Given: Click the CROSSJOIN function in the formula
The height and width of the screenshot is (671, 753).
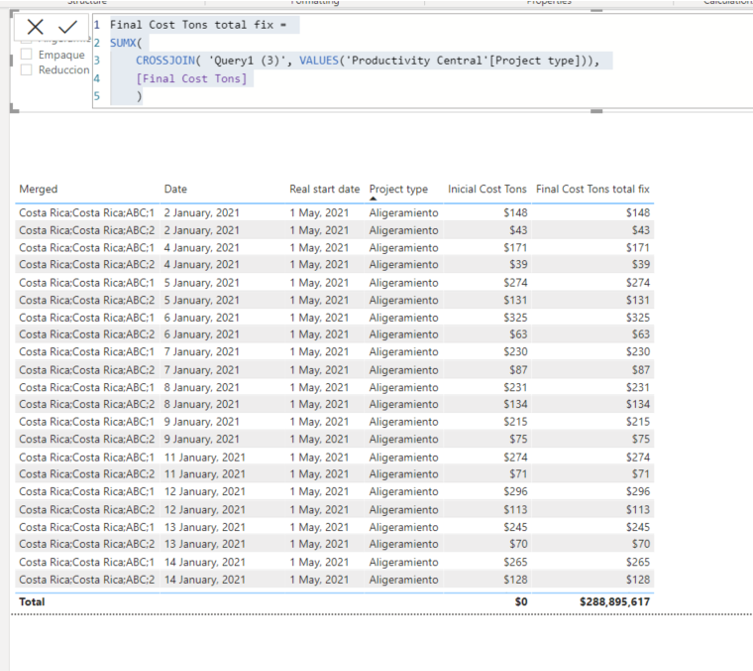Looking at the screenshot, I should (165, 61).
